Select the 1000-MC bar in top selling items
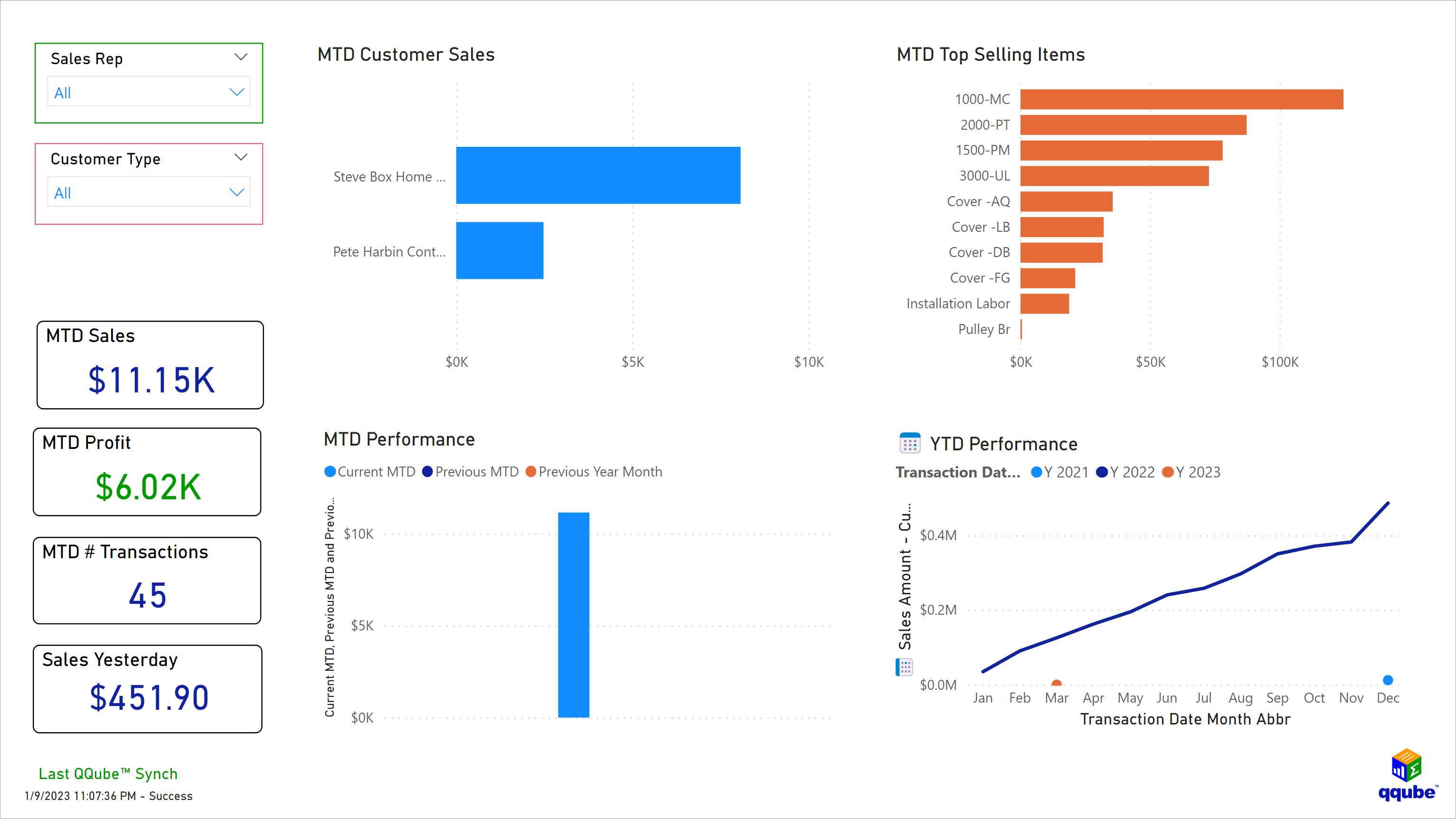 1182,99
